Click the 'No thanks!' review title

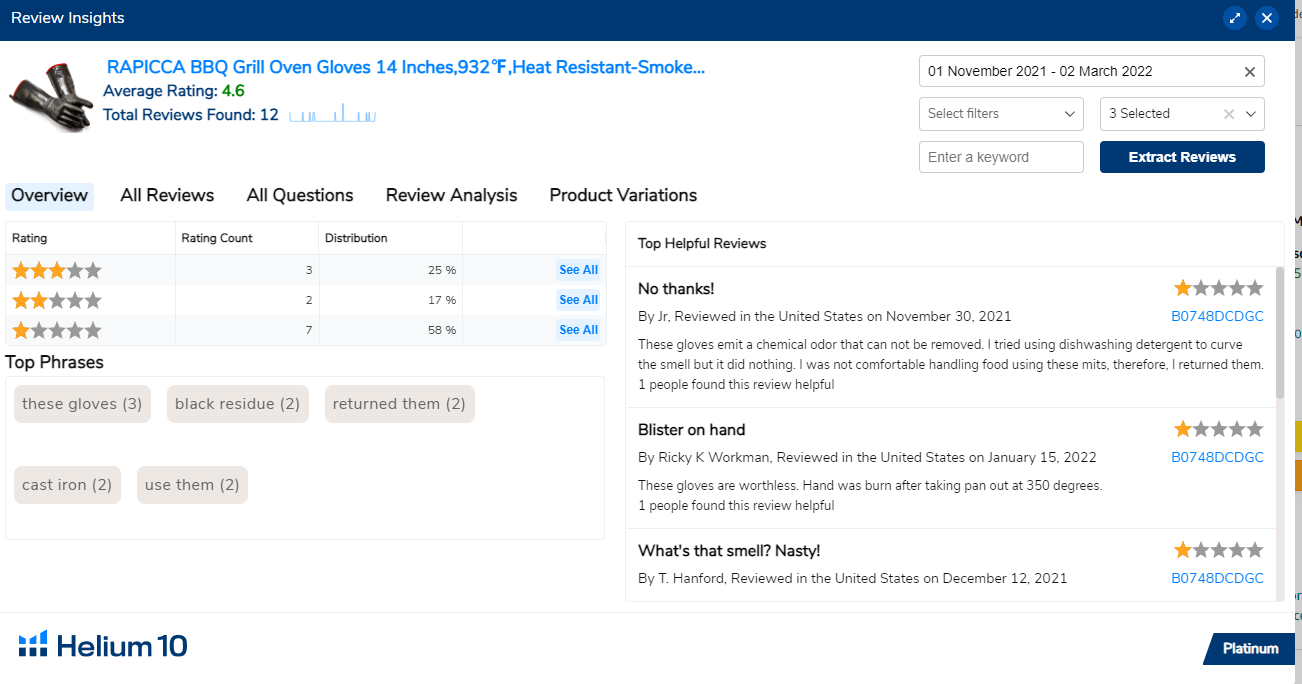coord(676,289)
